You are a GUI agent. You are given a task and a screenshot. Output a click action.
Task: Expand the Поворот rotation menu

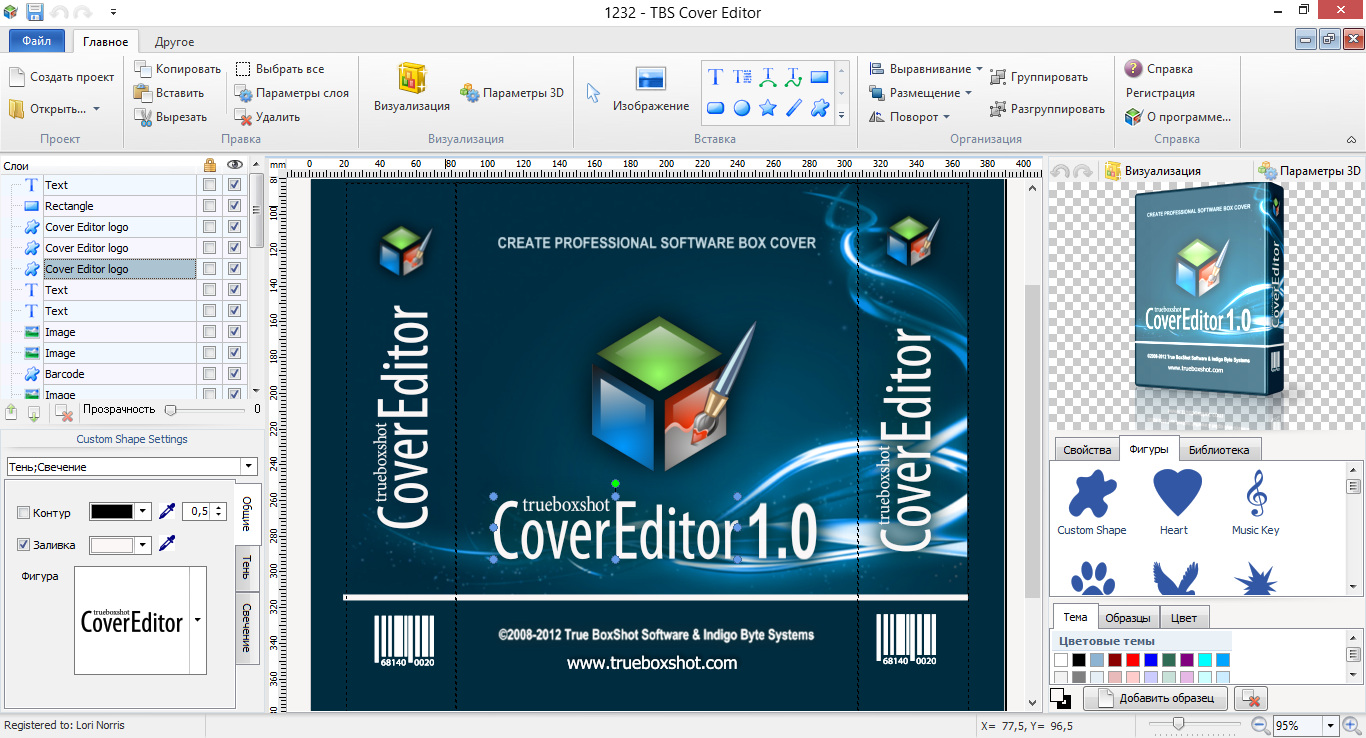click(x=908, y=117)
